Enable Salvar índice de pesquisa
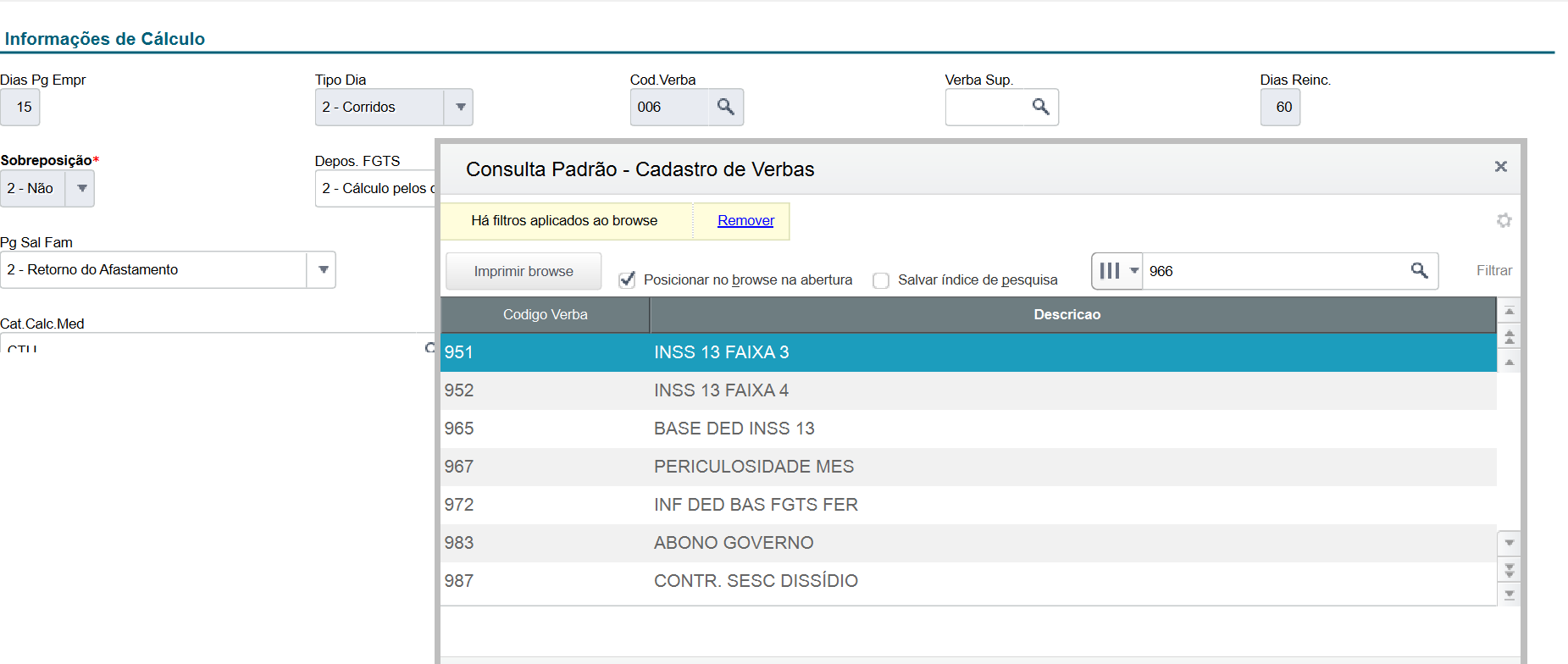This screenshot has width=1568, height=664. [881, 280]
